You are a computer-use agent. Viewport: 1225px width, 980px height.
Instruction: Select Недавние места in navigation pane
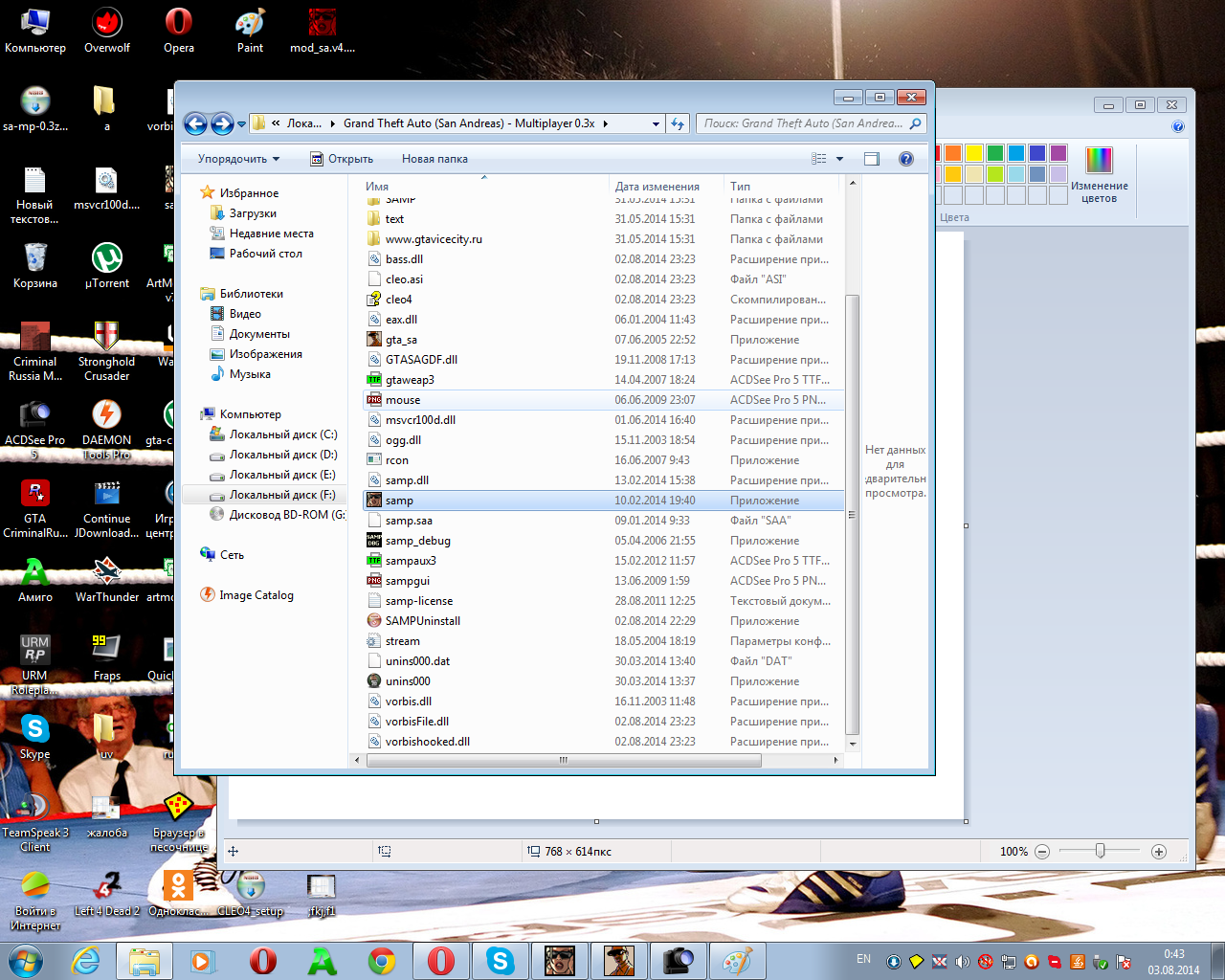(x=271, y=234)
